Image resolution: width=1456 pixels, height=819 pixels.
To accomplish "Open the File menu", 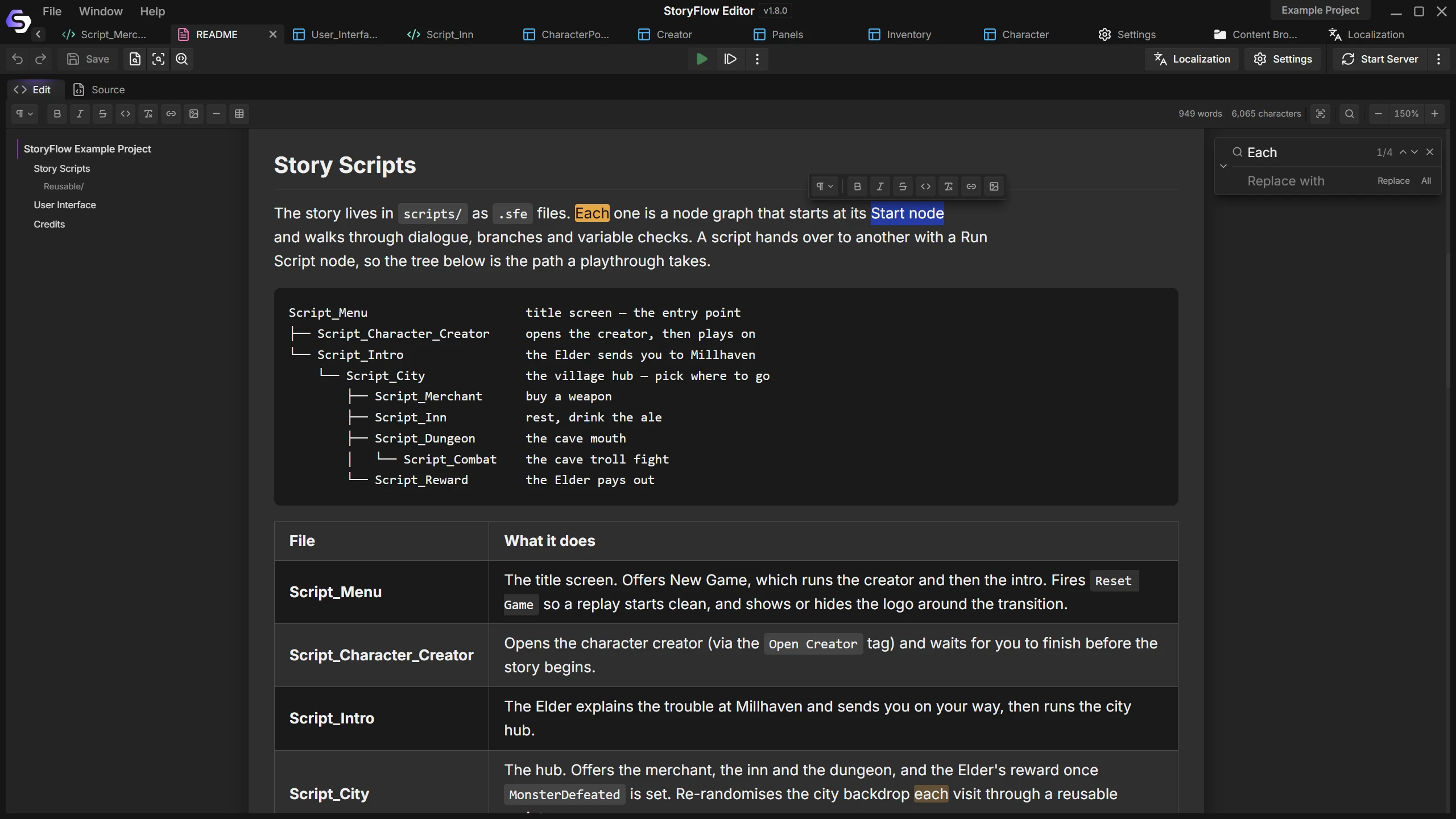I will [52, 11].
